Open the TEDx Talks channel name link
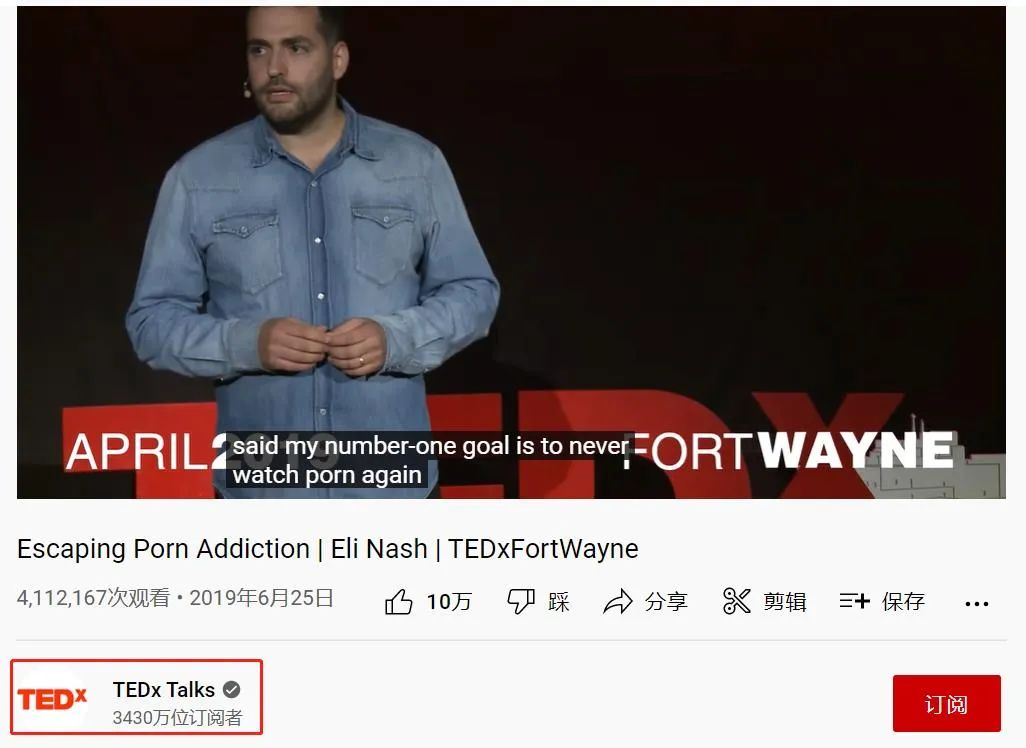This screenshot has width=1026, height=748. pos(164,690)
